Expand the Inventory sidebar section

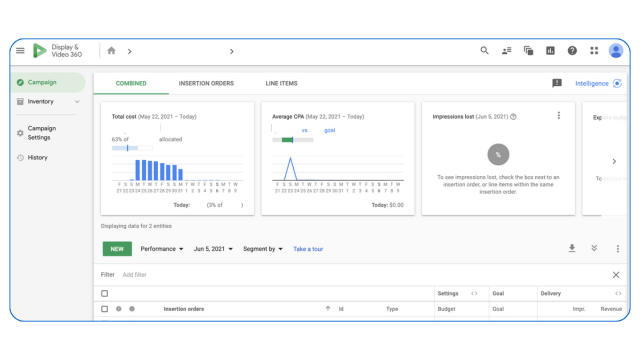(x=48, y=102)
